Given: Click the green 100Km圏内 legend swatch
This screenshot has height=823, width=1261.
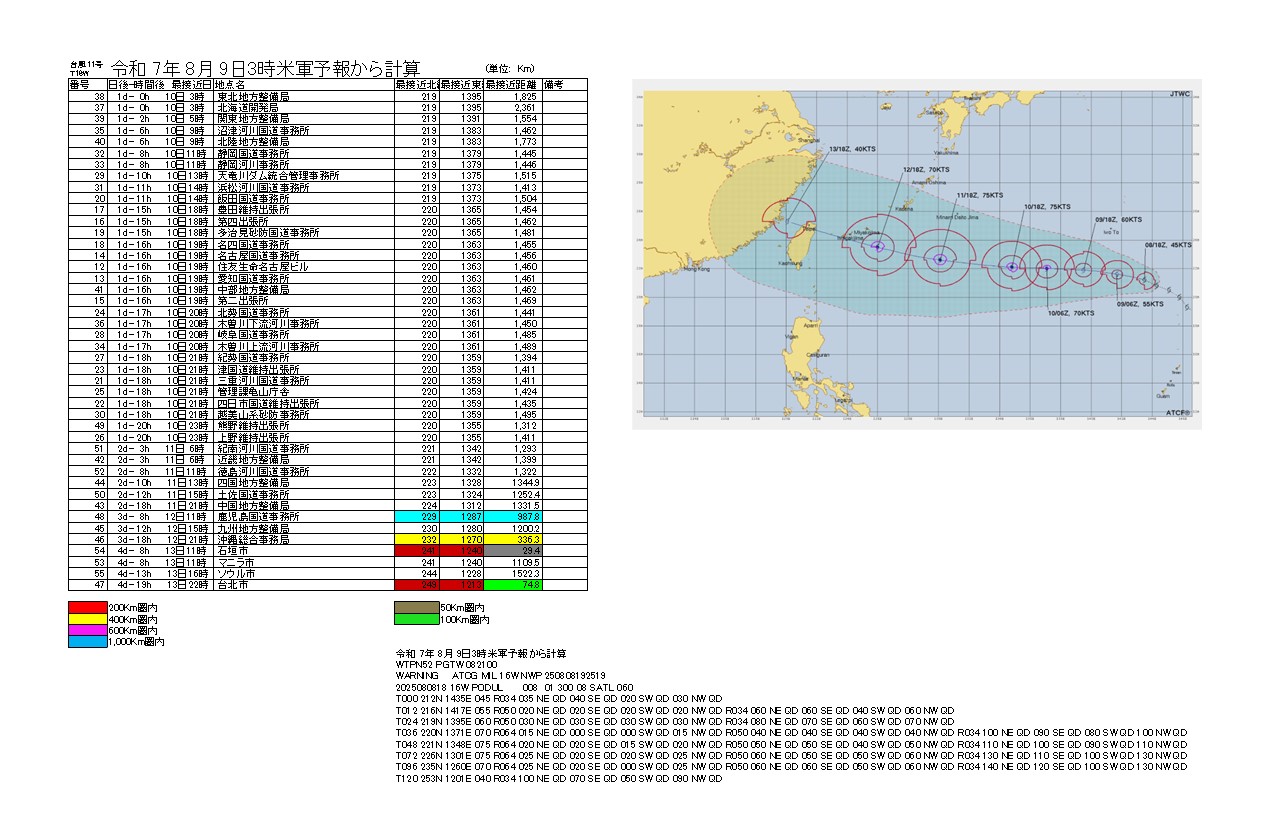Looking at the screenshot, I should pyautogui.click(x=417, y=619).
